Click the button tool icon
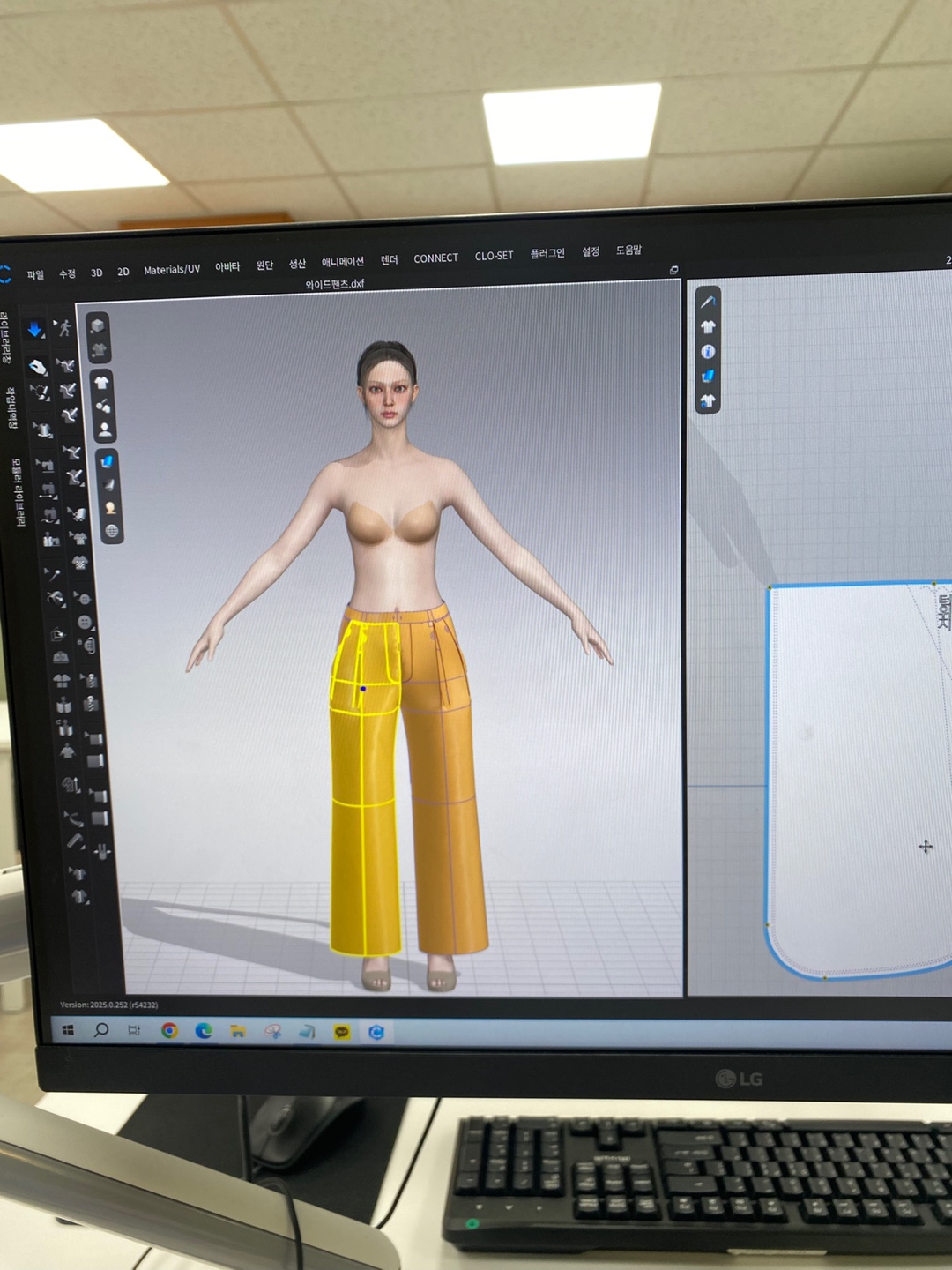This screenshot has width=952, height=1270. pyautogui.click(x=85, y=622)
